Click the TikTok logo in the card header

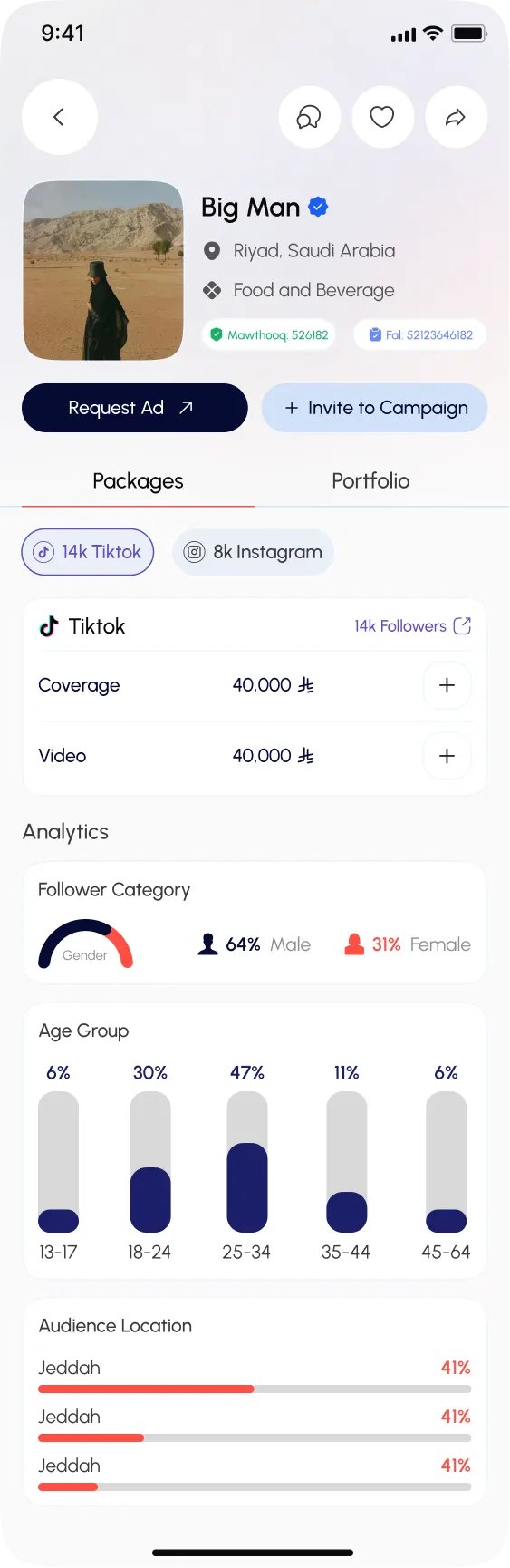(x=49, y=626)
